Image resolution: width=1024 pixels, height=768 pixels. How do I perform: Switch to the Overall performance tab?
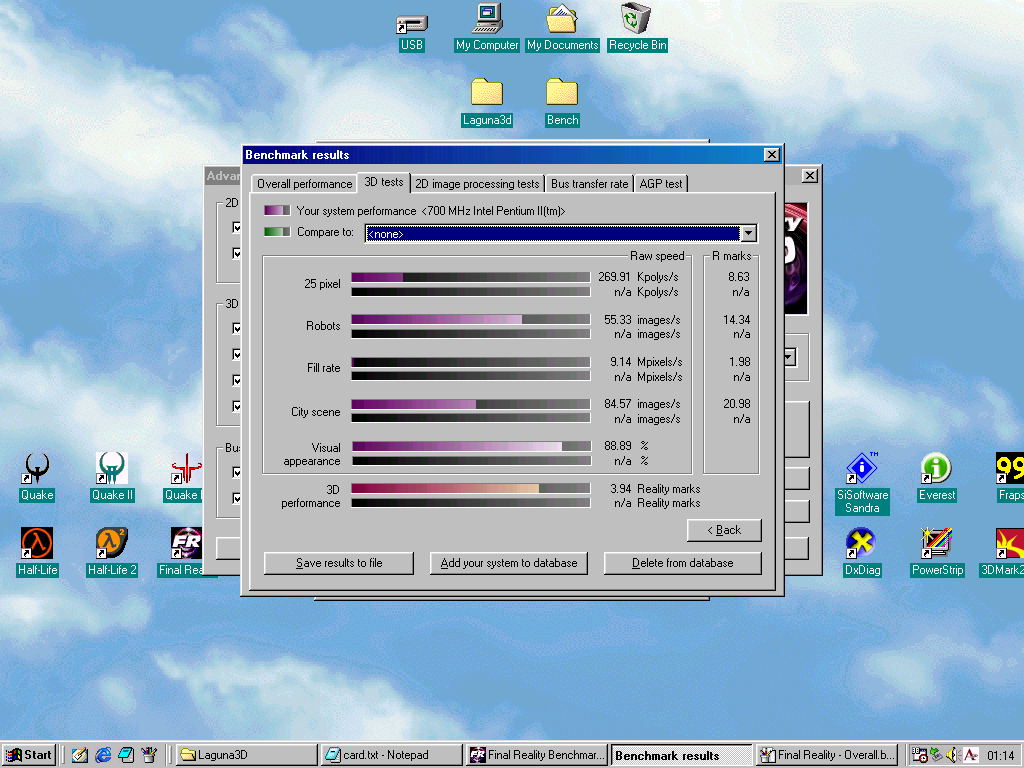(304, 184)
